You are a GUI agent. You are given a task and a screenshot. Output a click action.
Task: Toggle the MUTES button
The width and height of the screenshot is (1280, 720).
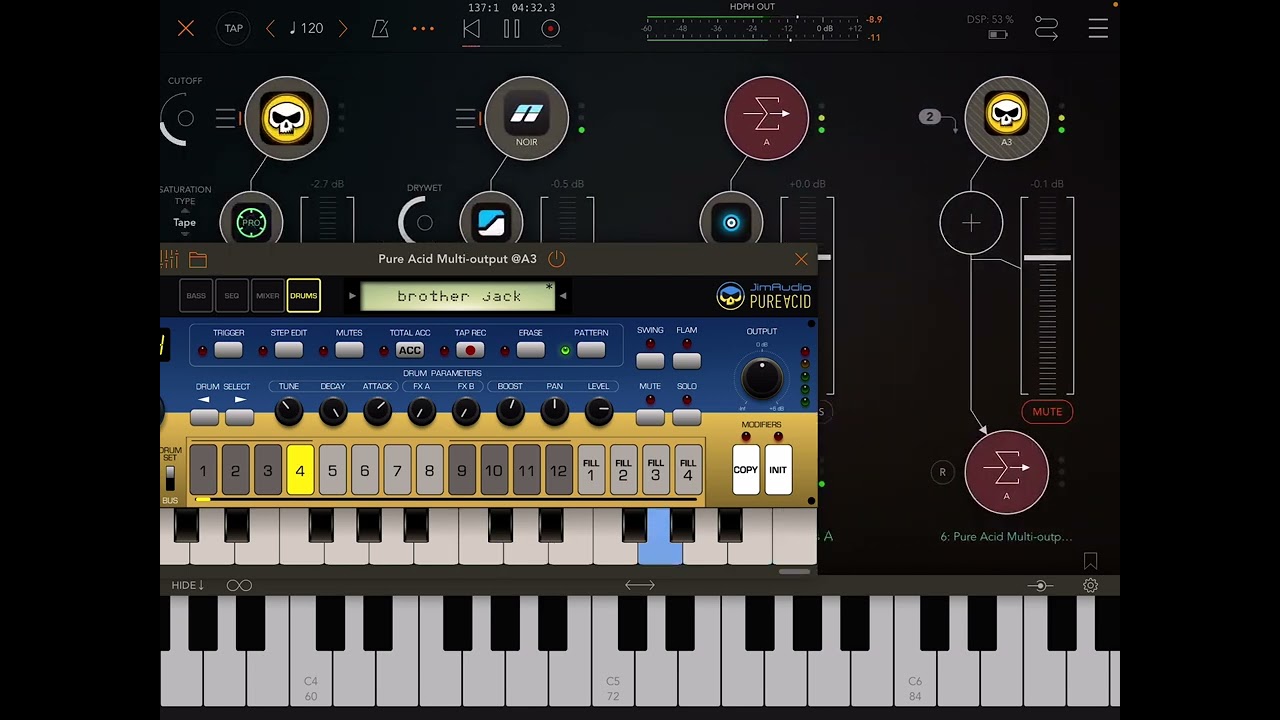[349, 350]
